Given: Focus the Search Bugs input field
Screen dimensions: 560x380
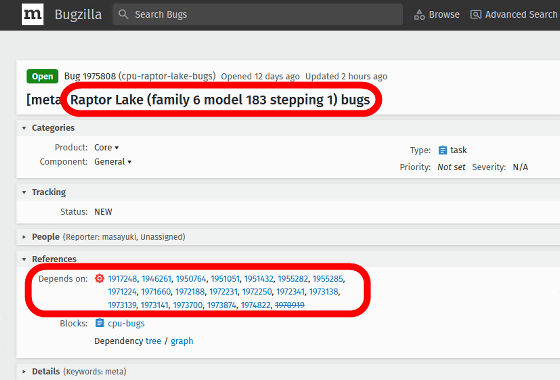Looking at the screenshot, I should [x=258, y=14].
